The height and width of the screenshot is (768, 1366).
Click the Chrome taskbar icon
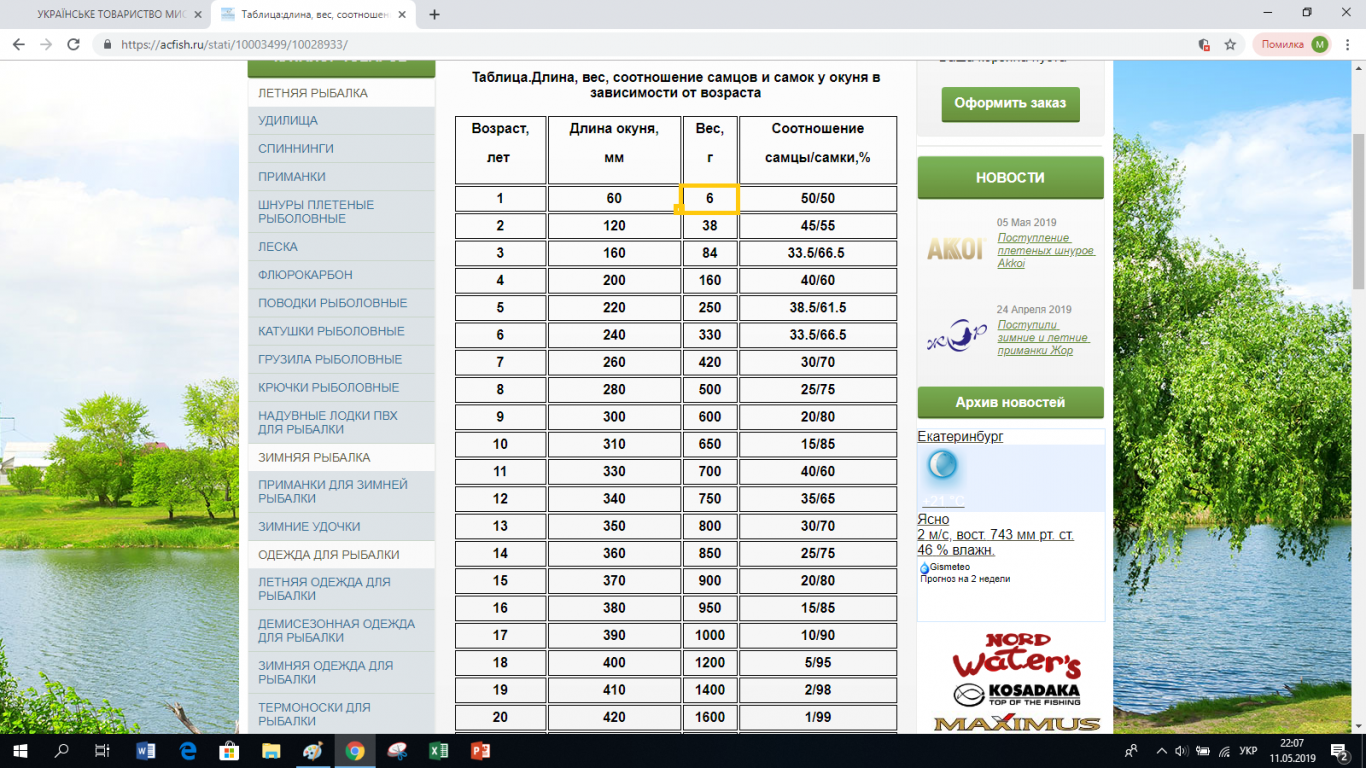tap(355, 750)
